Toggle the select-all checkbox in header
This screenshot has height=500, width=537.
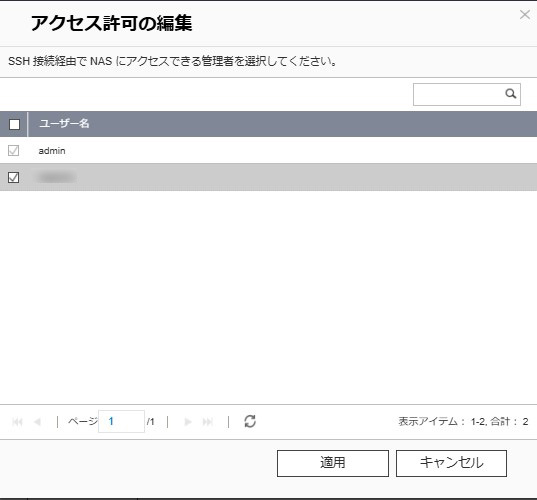click(x=14, y=124)
